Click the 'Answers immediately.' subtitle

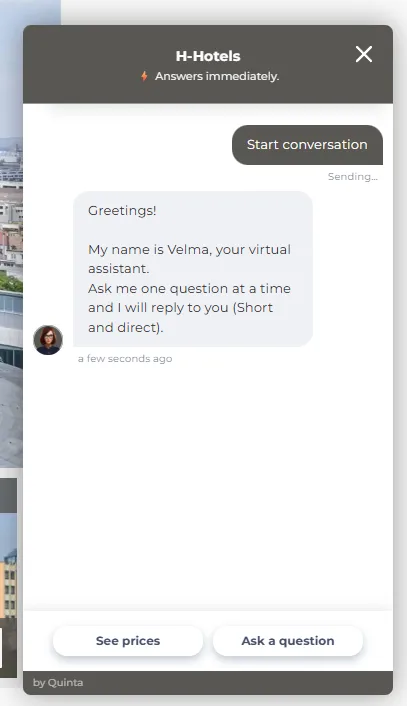(217, 76)
